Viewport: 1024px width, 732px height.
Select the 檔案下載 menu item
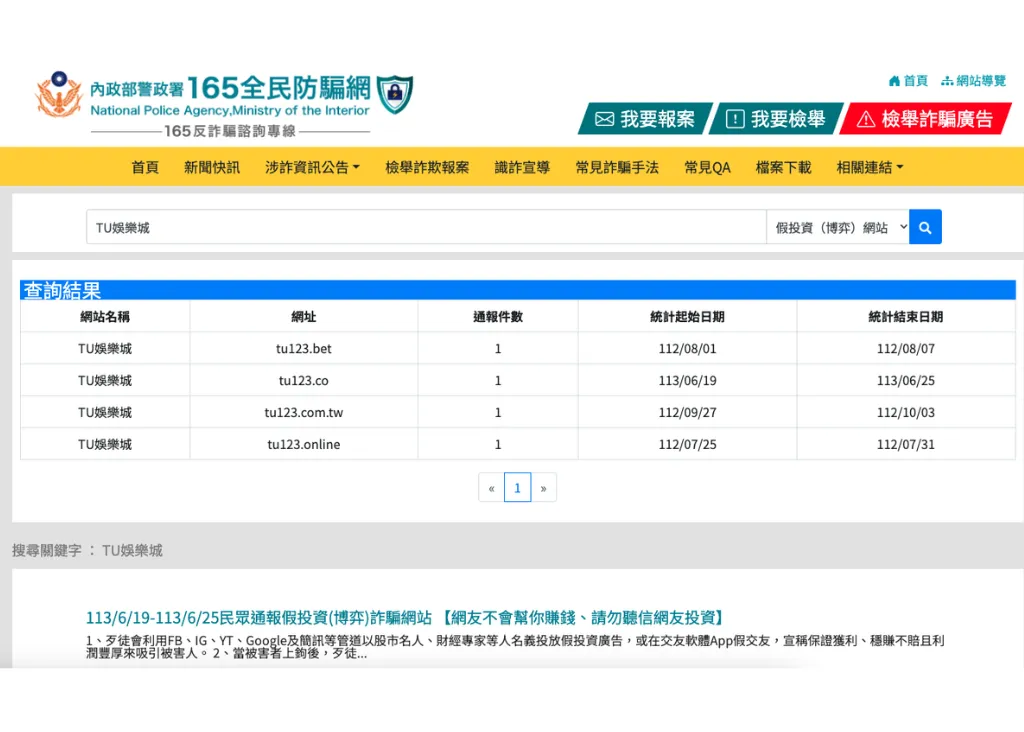click(783, 167)
